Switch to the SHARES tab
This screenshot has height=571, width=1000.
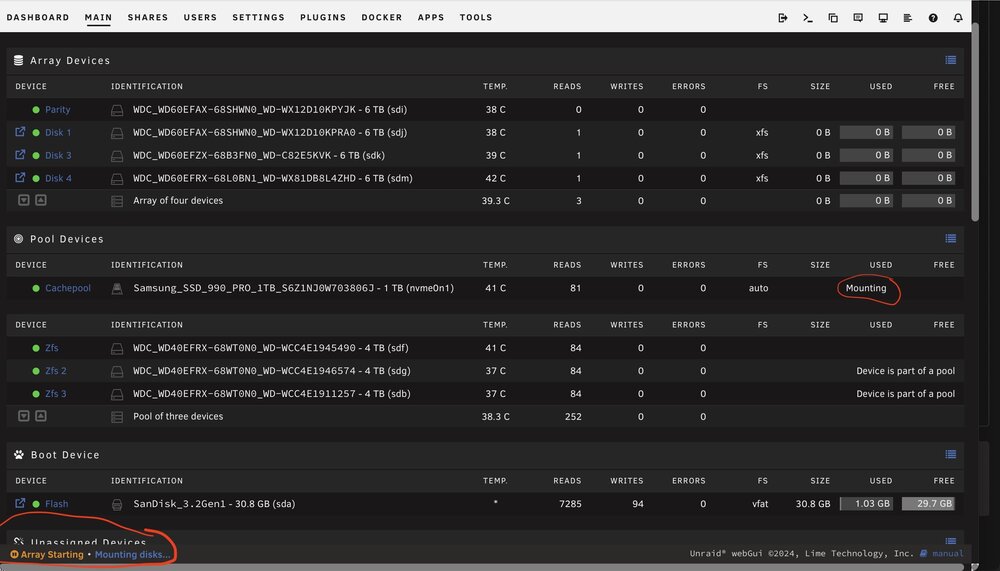coord(148,17)
